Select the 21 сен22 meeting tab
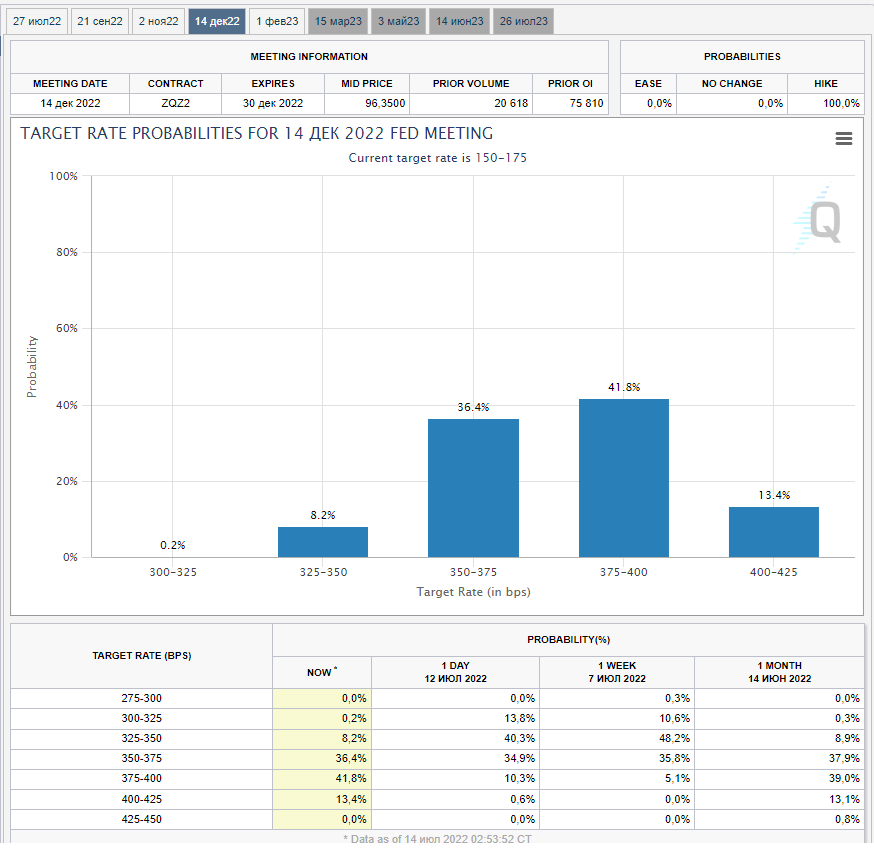 click(x=100, y=21)
